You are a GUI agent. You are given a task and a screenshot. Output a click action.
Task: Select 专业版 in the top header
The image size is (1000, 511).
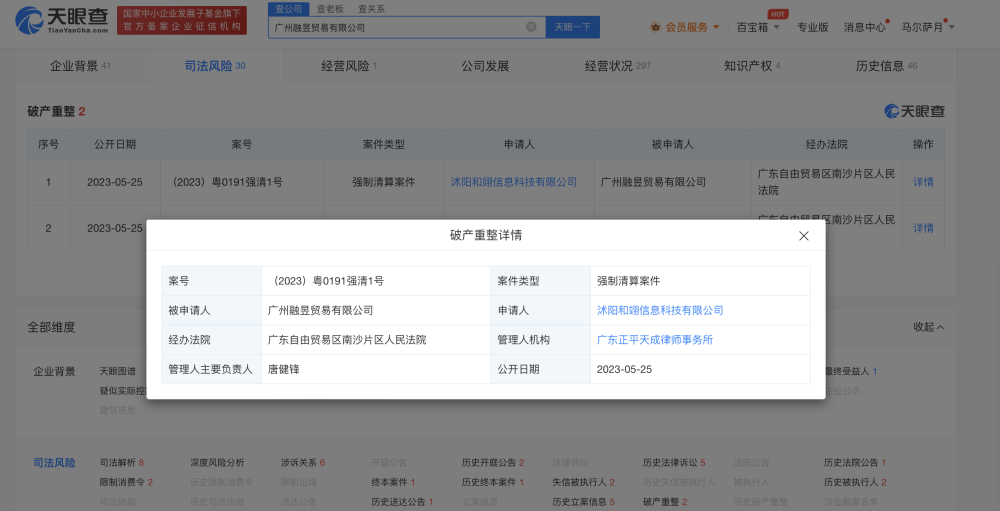[812, 27]
